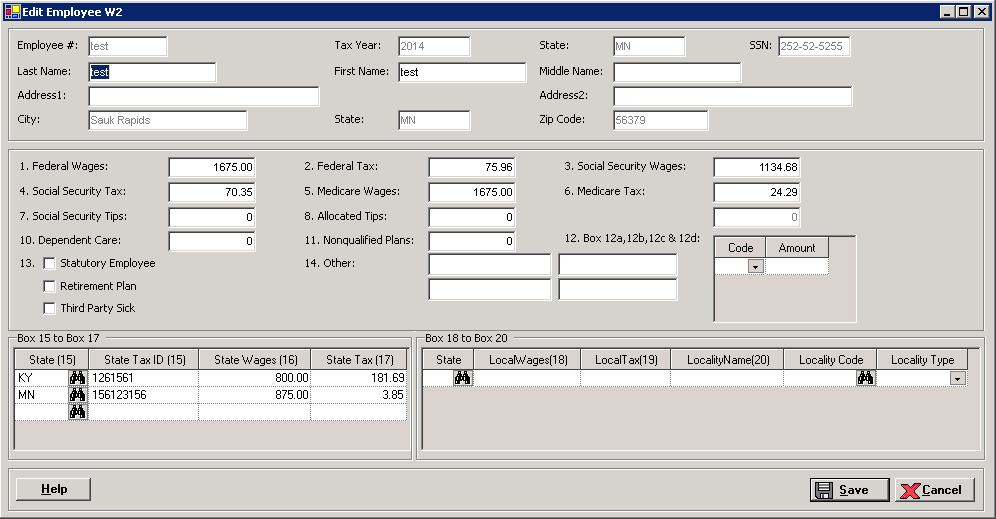
Task: Edit the Medicare Wages field
Action: [x=471, y=192]
